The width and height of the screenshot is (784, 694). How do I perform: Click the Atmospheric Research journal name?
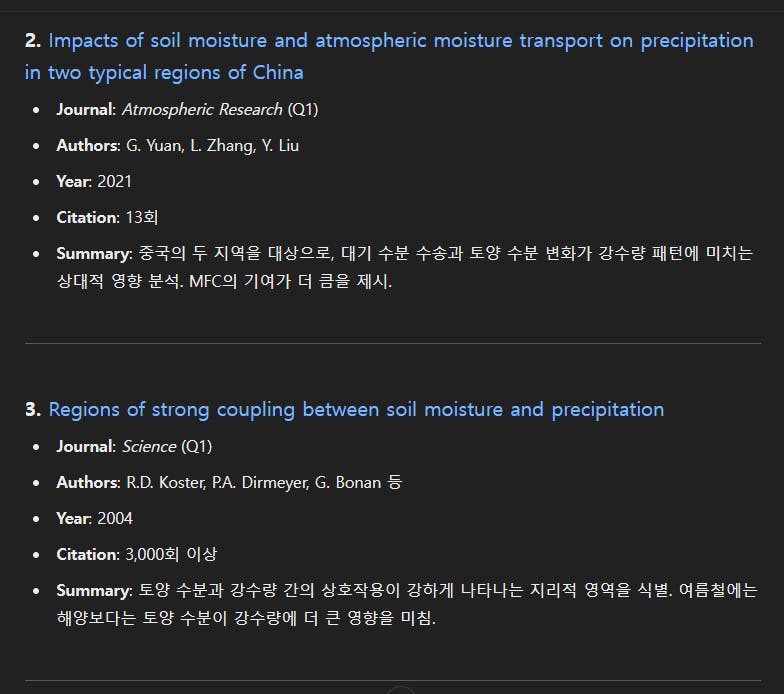click(x=202, y=110)
